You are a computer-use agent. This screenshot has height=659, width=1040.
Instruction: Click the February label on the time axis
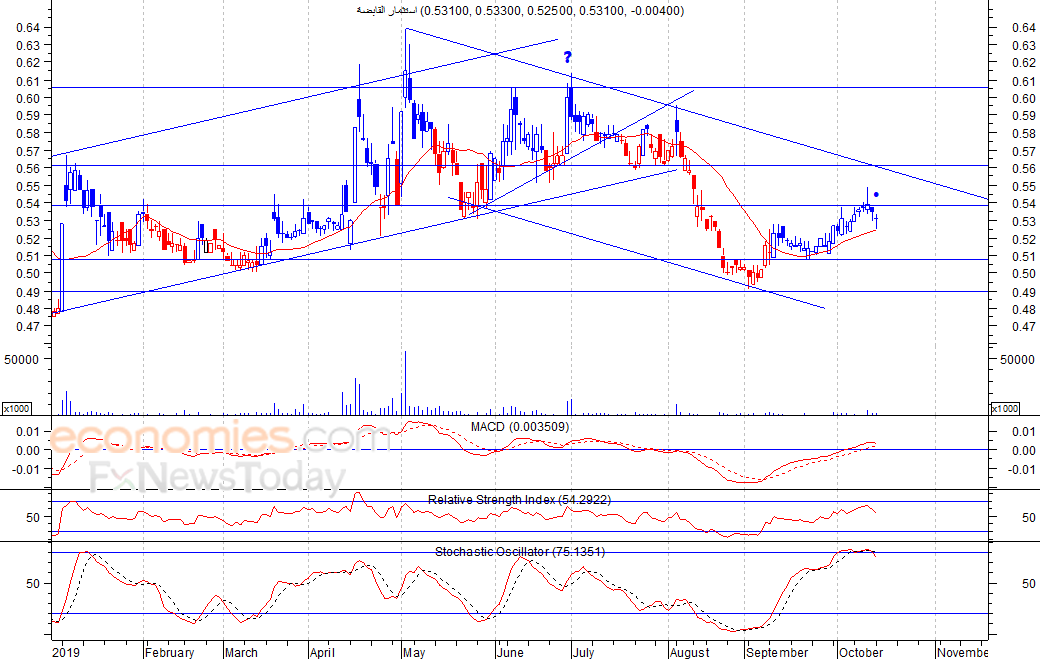(169, 652)
